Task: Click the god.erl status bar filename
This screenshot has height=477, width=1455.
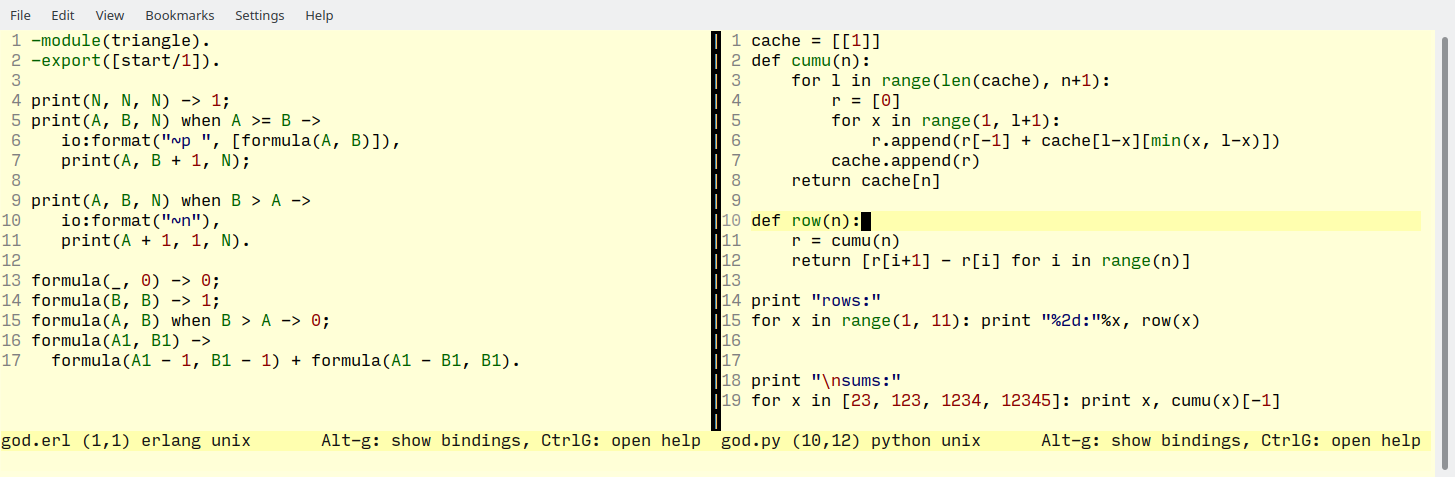Action: click(36, 441)
